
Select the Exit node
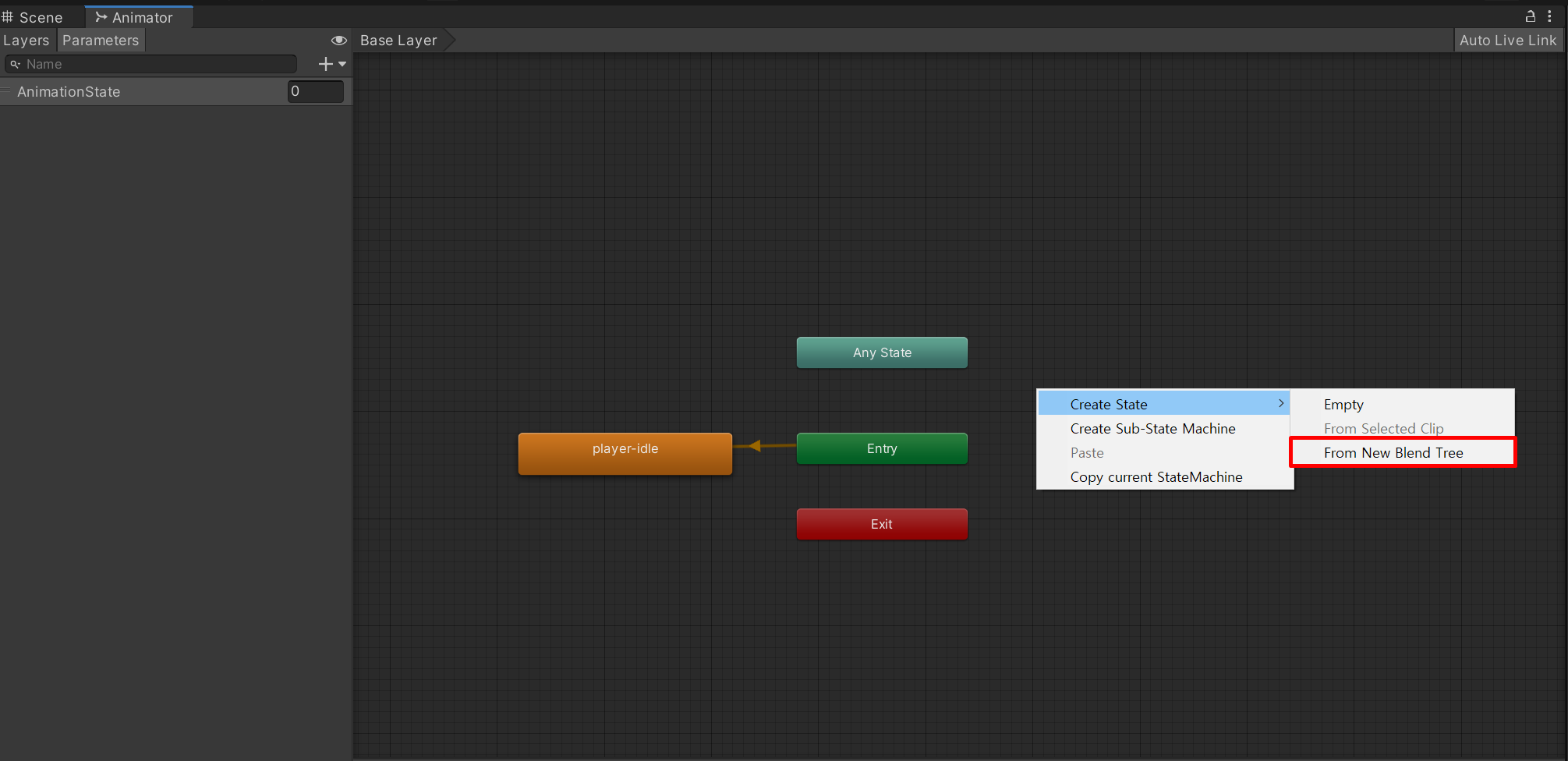tap(882, 524)
